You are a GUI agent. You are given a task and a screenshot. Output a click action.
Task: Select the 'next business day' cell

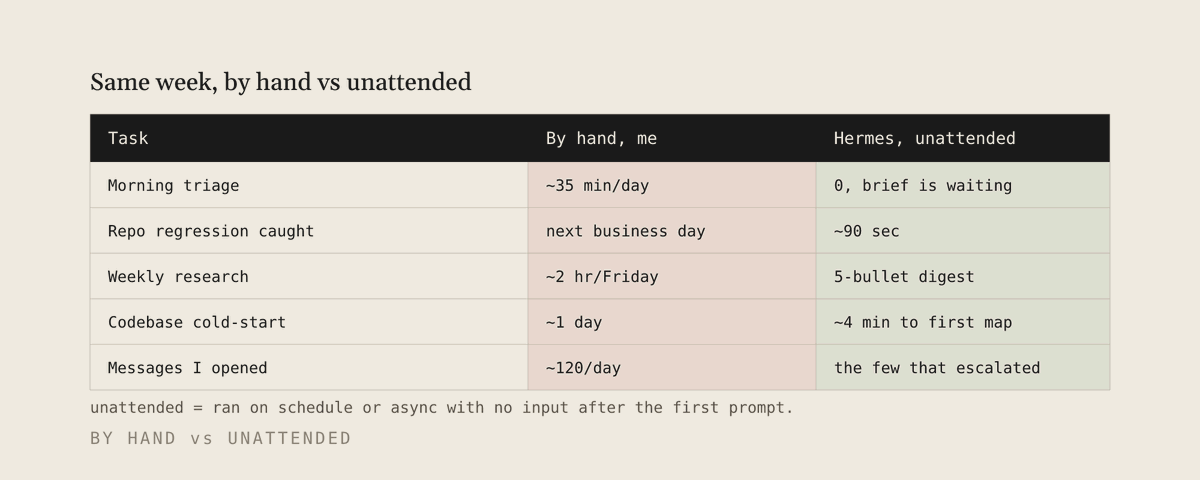(x=672, y=231)
